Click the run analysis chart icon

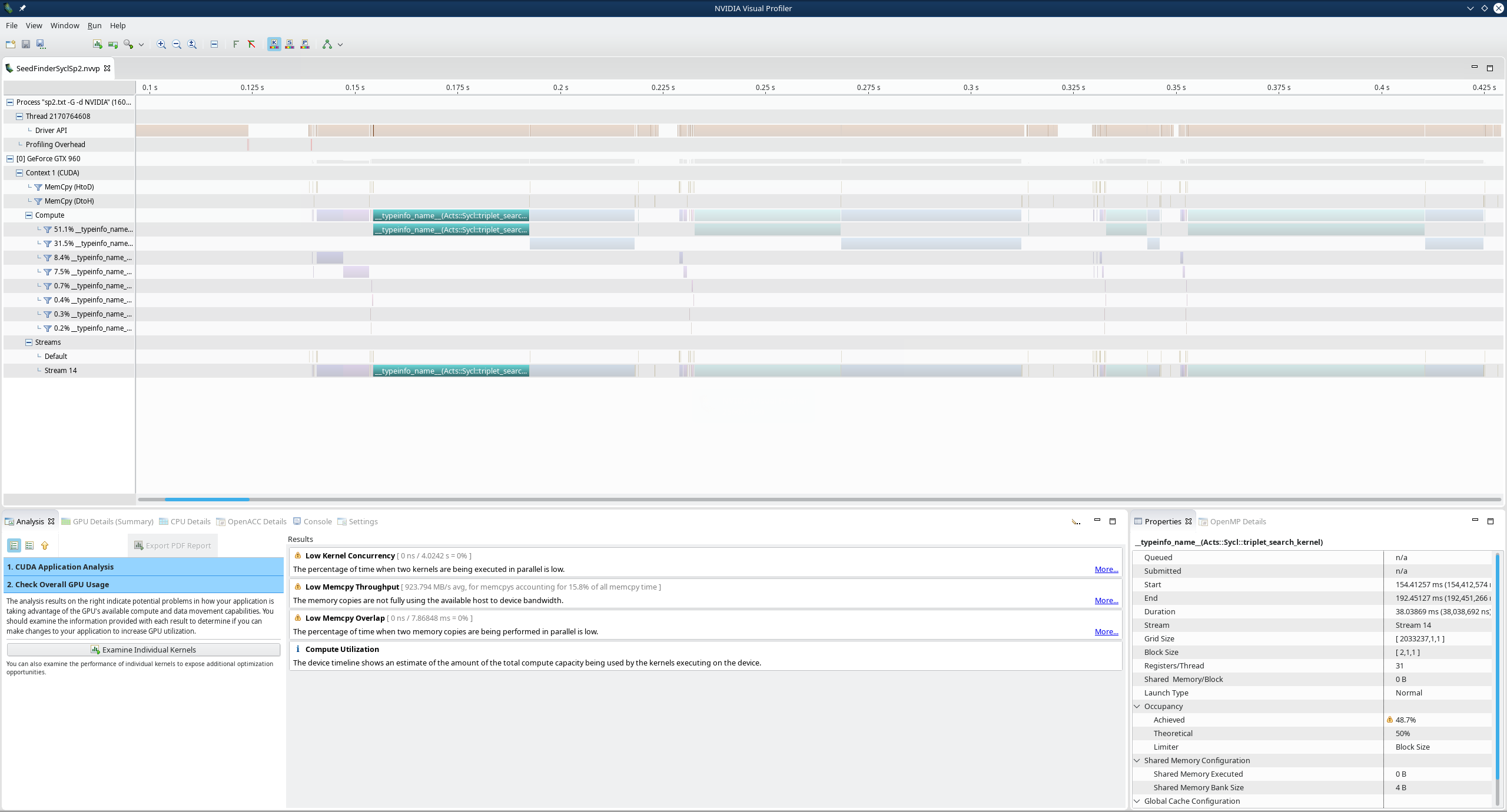click(98, 44)
